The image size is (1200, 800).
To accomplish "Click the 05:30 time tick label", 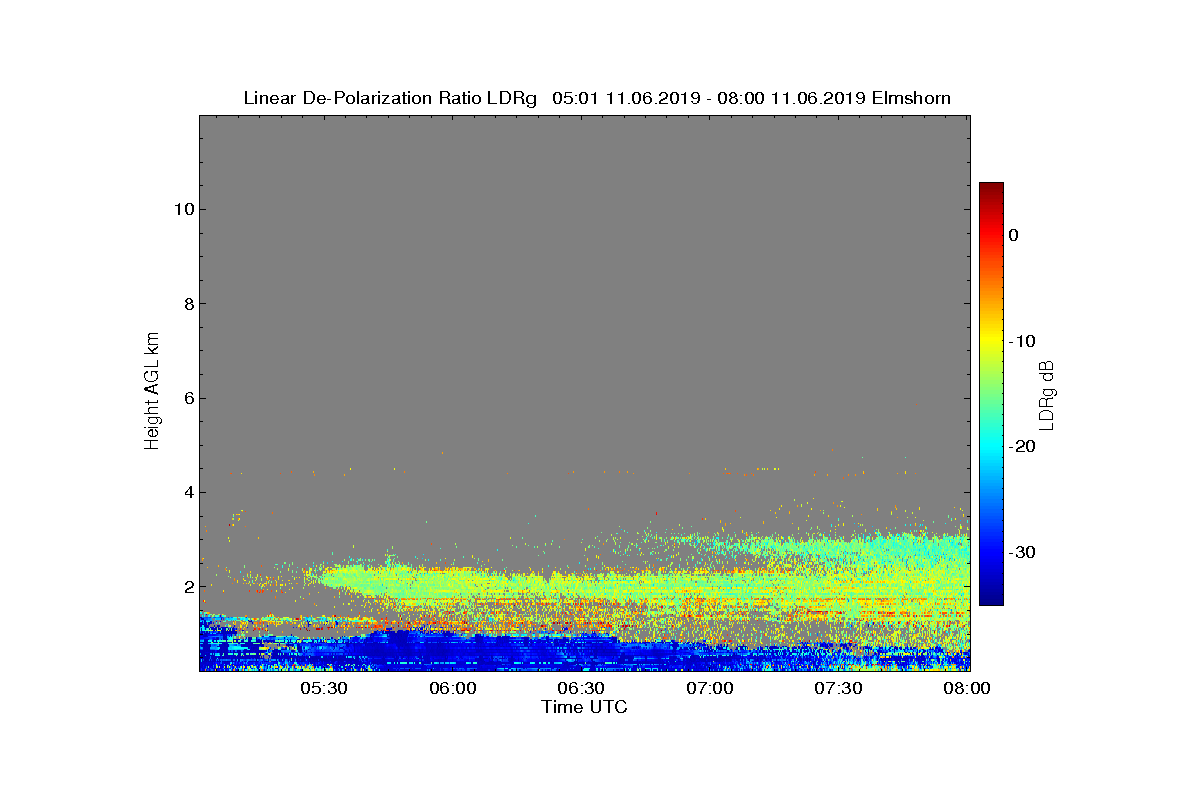I will pos(324,688).
